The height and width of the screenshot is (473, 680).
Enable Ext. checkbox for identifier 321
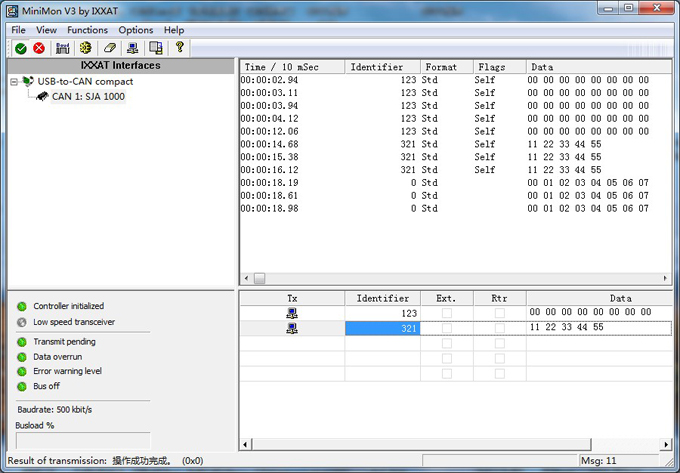(446, 328)
